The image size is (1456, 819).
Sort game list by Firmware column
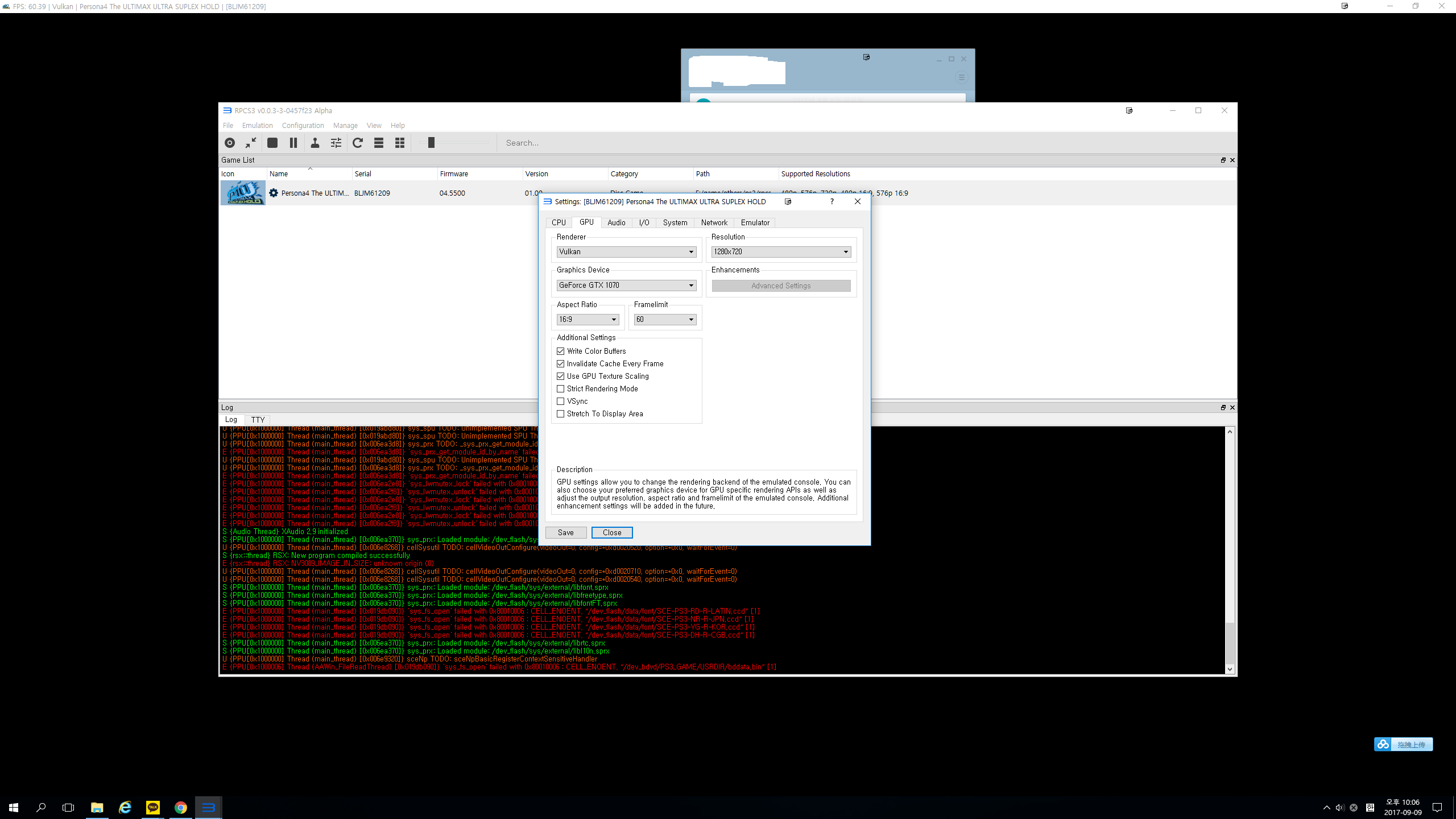click(480, 173)
